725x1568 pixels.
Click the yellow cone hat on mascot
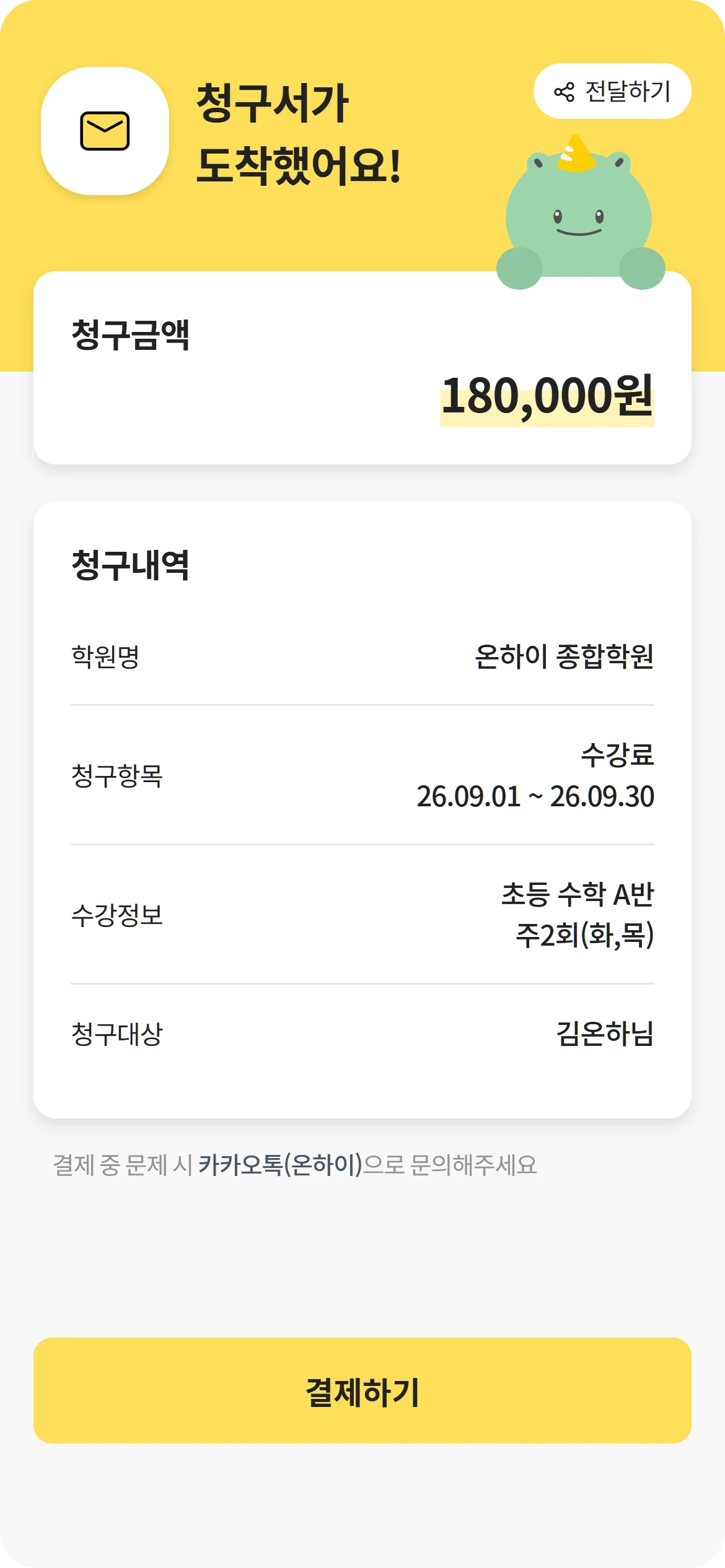click(576, 154)
